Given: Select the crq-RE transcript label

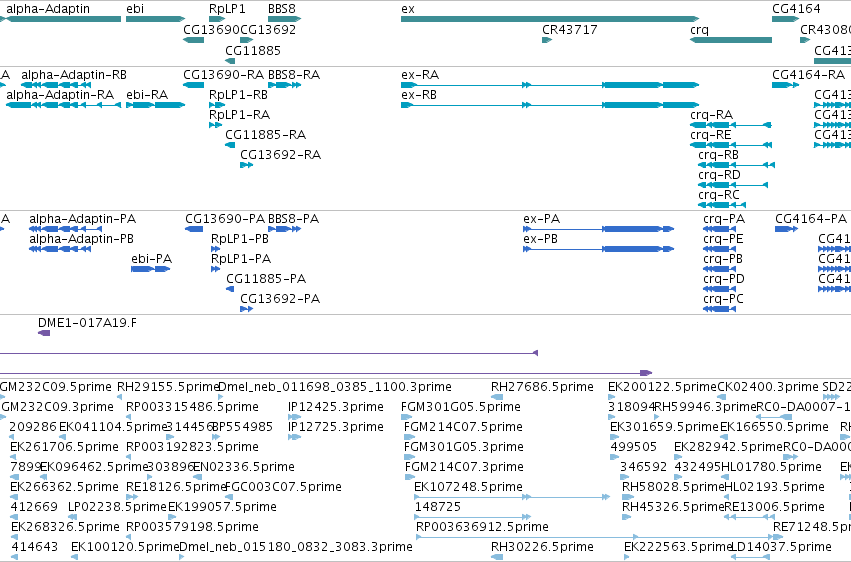Looking at the screenshot, I should (x=710, y=135).
